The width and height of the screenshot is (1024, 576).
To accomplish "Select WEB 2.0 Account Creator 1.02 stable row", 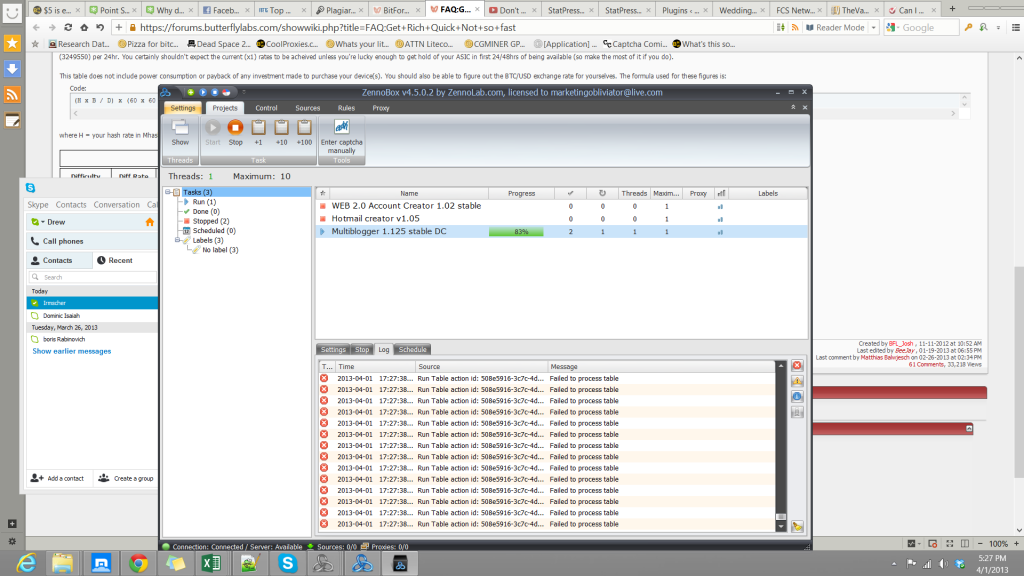I will 562,206.
